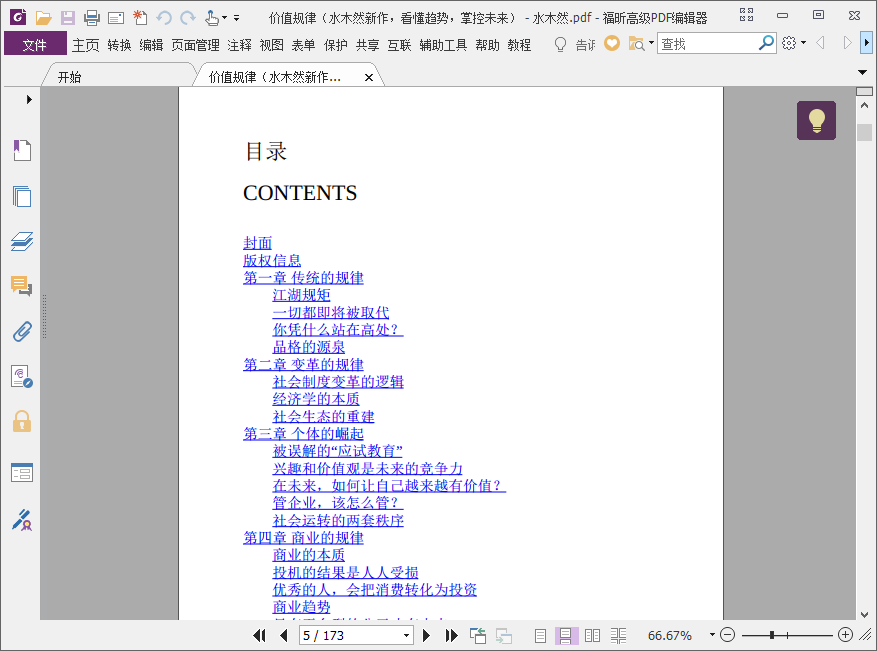Image resolution: width=877 pixels, height=651 pixels.
Task: Click the page number input field
Action: [x=351, y=635]
